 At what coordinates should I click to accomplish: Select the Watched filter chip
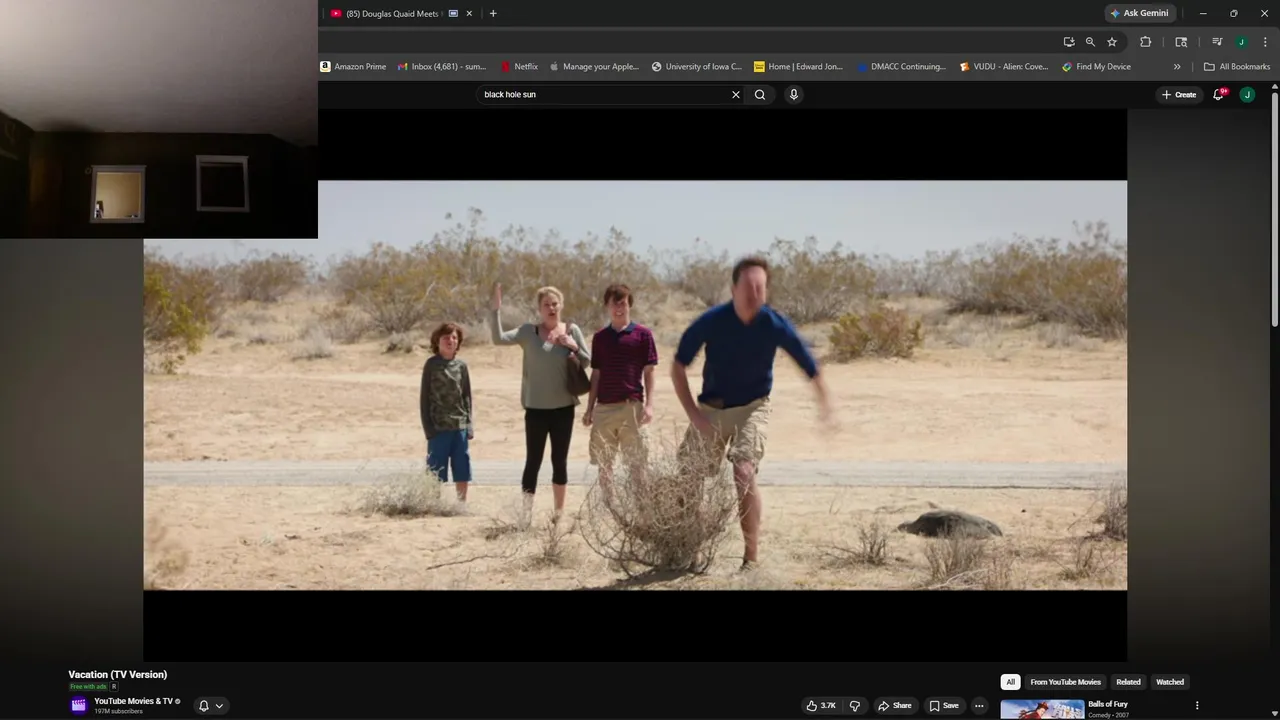[x=1170, y=682]
